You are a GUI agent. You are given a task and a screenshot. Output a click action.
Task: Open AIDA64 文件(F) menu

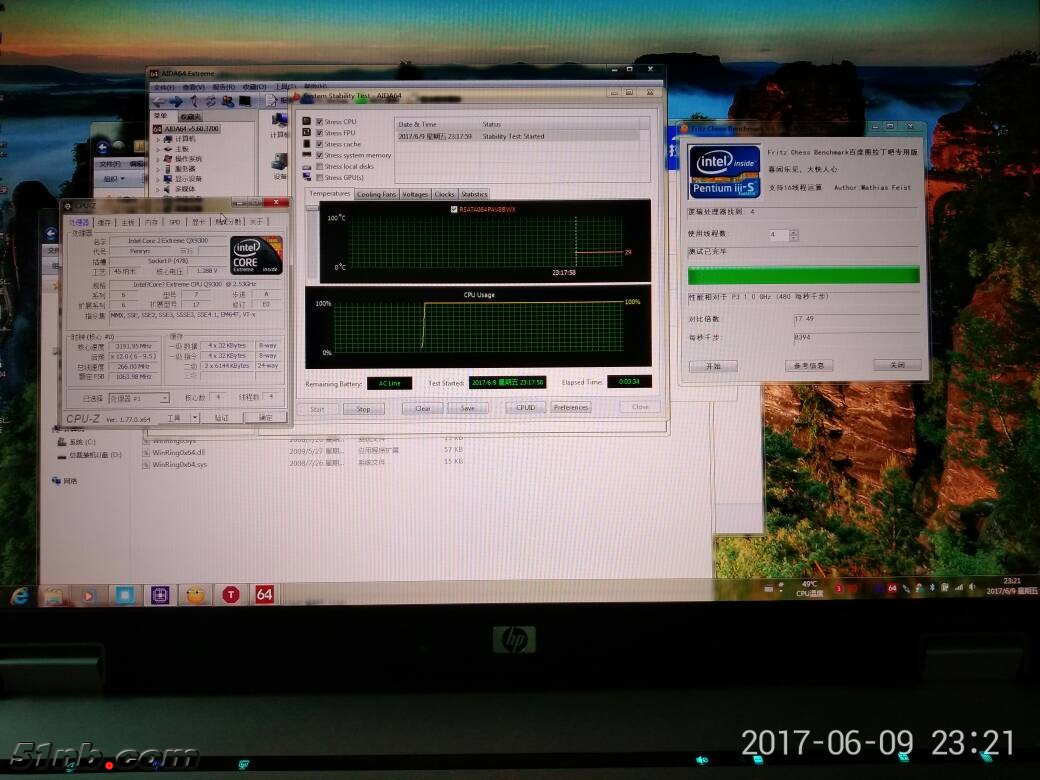tap(164, 87)
